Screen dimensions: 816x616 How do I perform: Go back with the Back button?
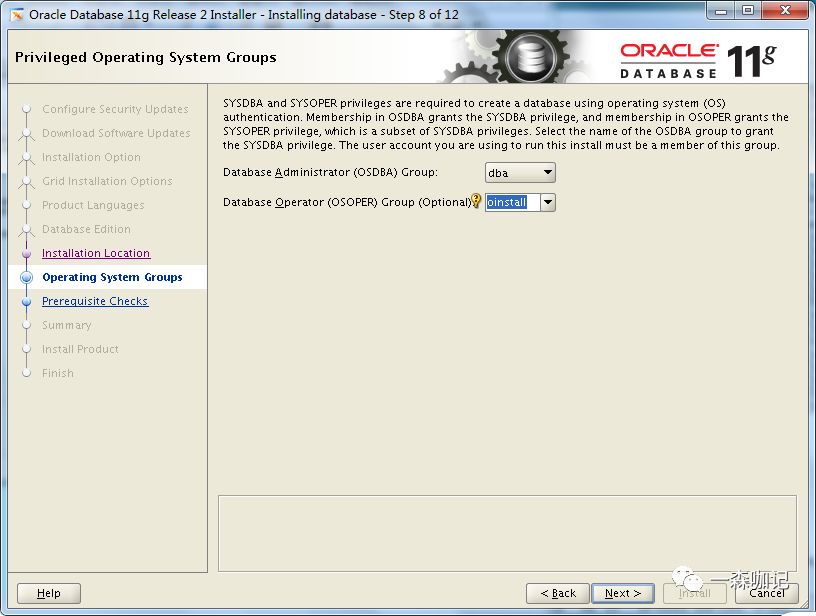pyautogui.click(x=558, y=593)
